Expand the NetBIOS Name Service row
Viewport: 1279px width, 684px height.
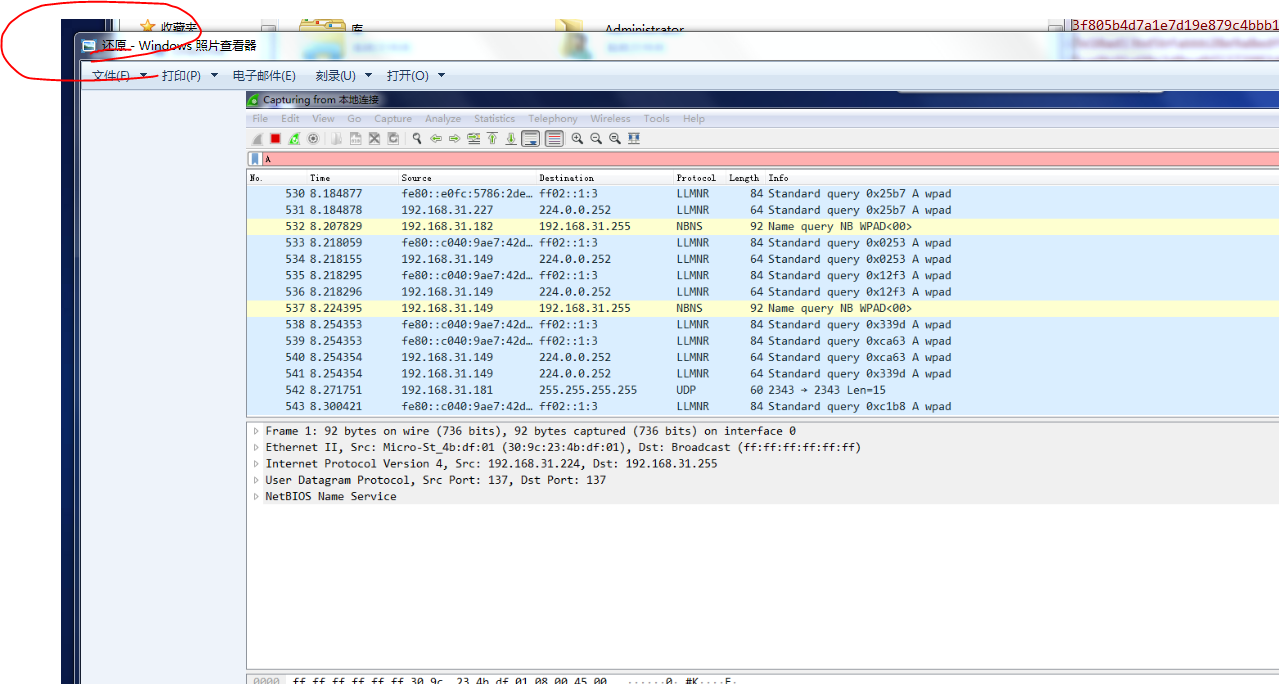coord(256,497)
